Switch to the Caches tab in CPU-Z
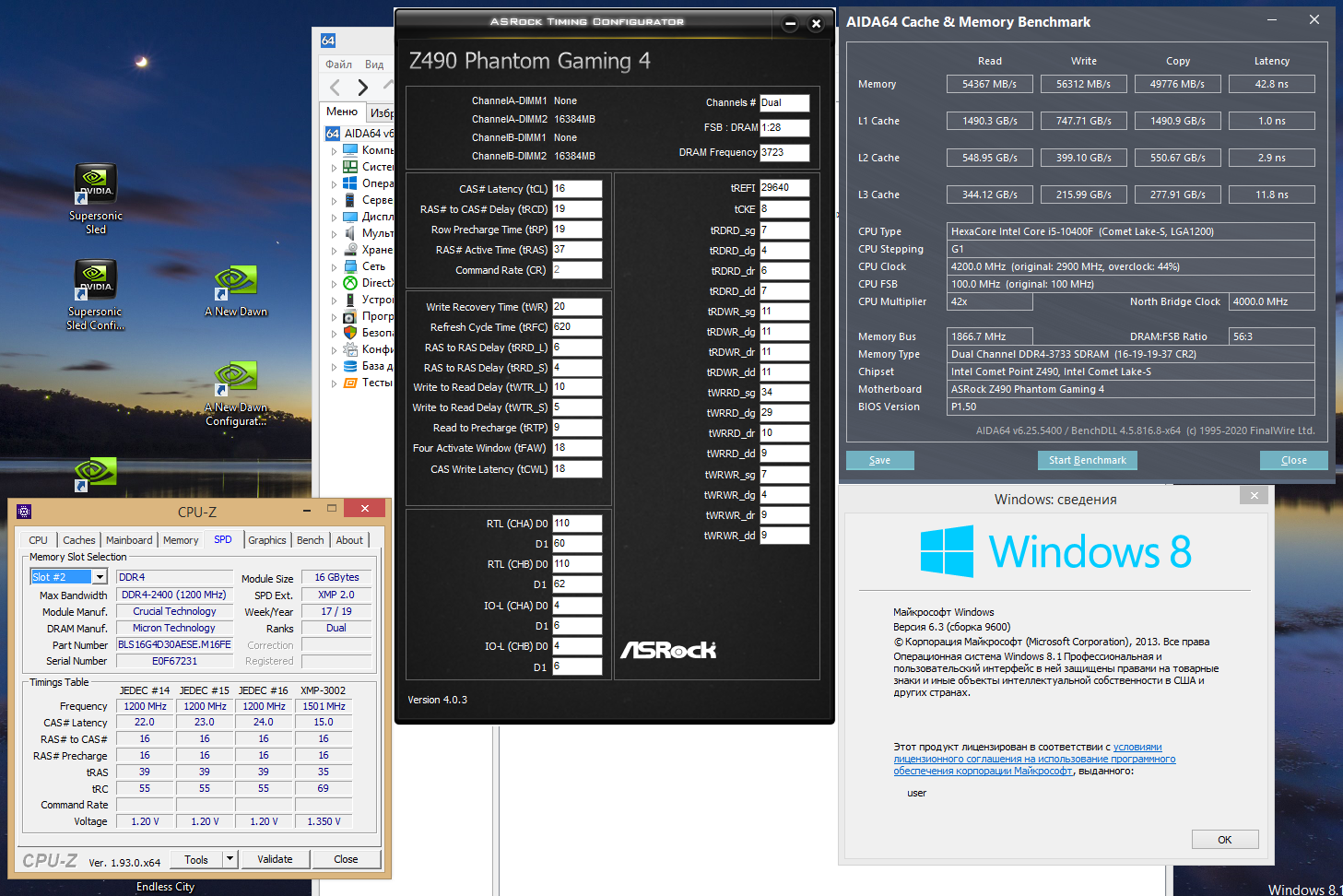The width and height of the screenshot is (1343, 896). 79,540
